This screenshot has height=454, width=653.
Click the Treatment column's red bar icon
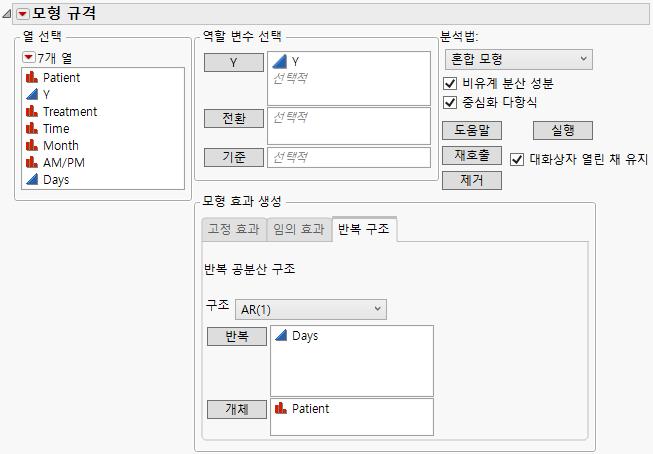(x=32, y=111)
